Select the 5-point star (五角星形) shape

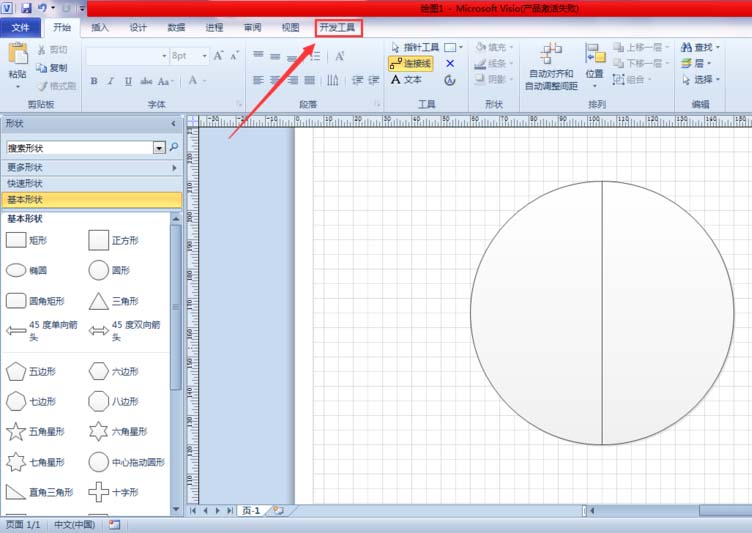click(x=35, y=432)
